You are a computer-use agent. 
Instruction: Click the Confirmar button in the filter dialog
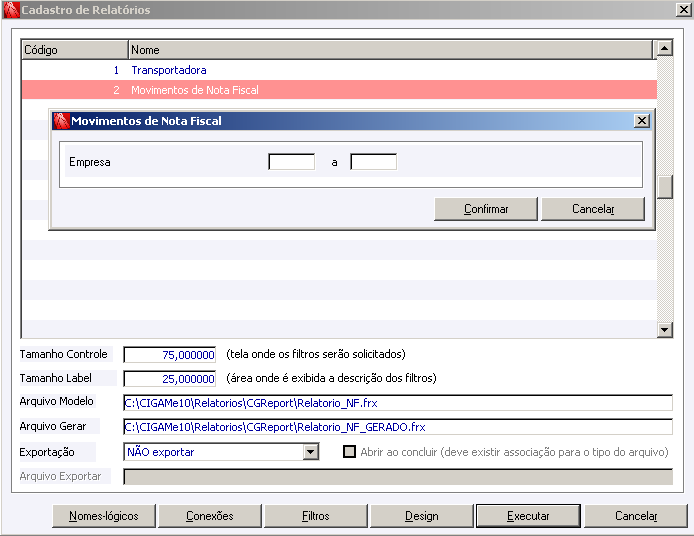tap(486, 209)
